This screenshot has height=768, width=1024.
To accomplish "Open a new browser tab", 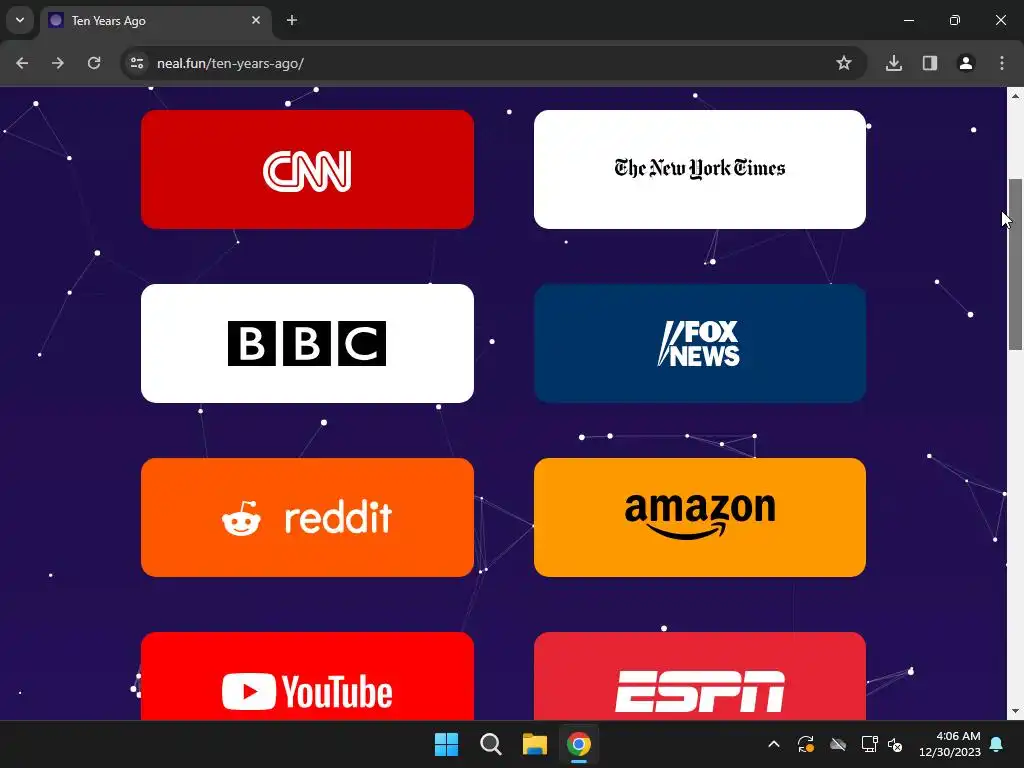I will tap(292, 20).
